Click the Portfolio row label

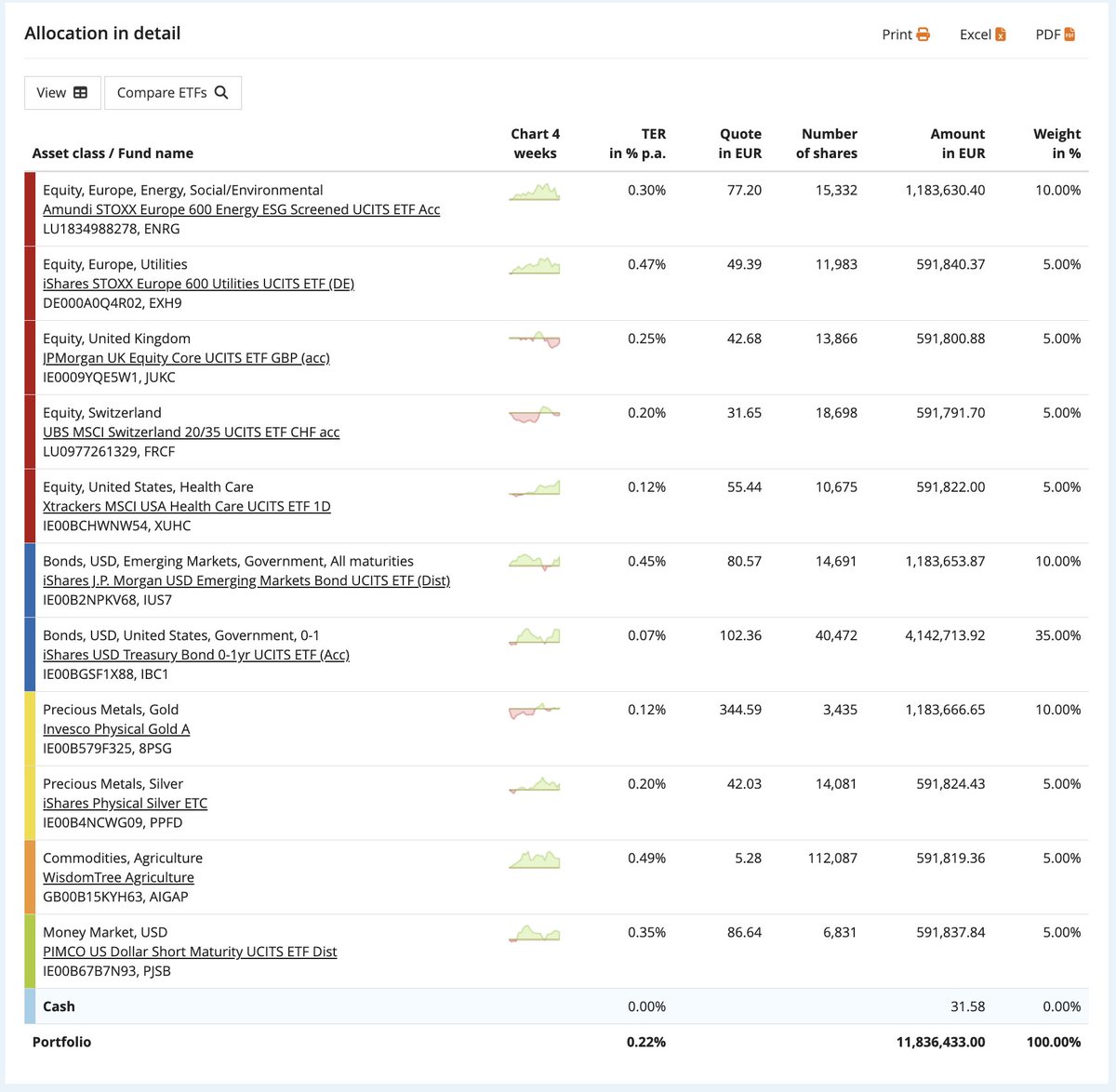pos(61,1043)
